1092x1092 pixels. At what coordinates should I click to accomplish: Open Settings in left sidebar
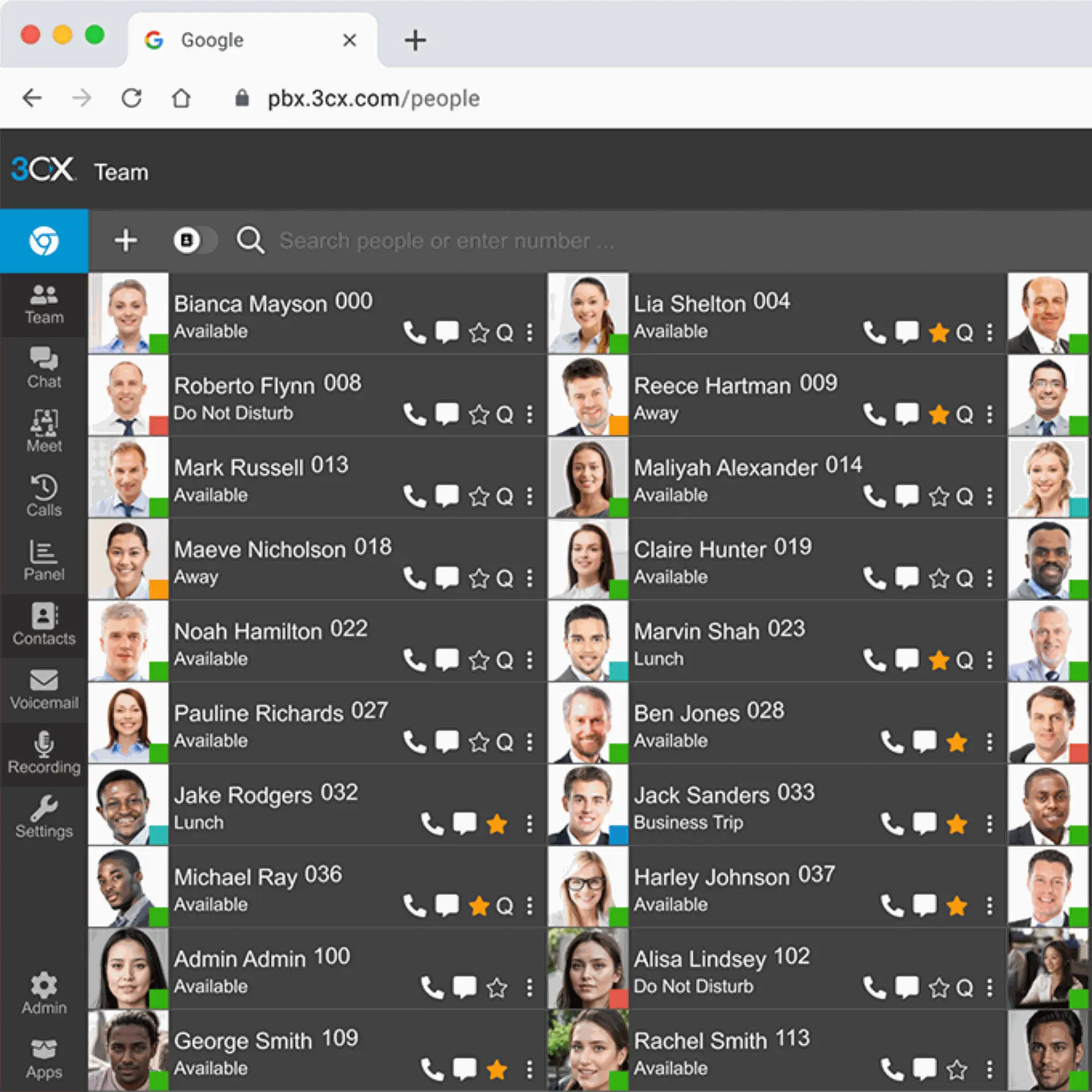tap(44, 818)
